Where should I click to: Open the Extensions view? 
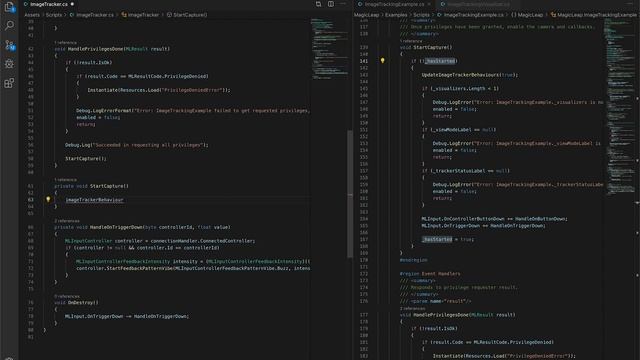point(9,83)
